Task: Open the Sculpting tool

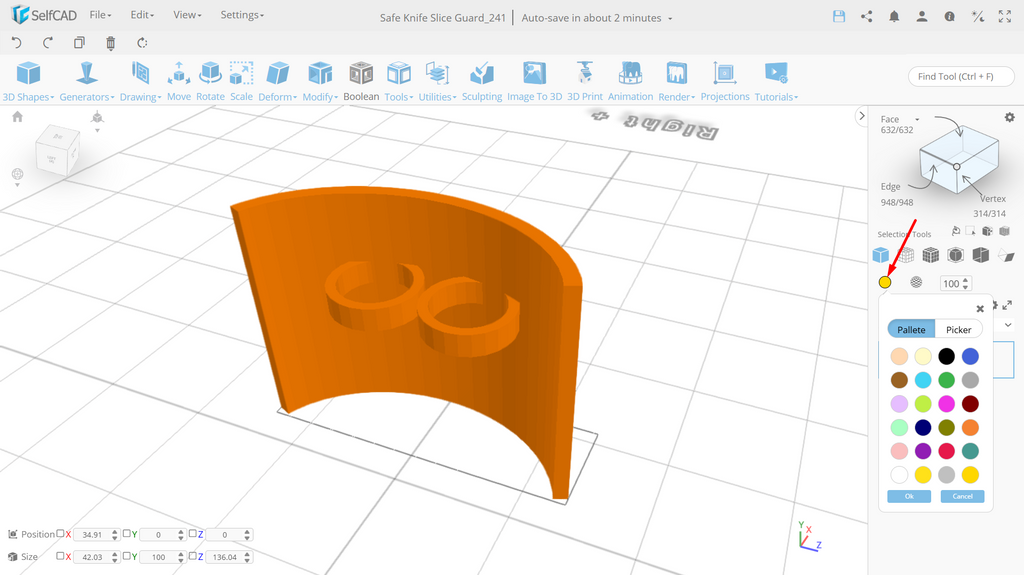Action: coord(482,82)
